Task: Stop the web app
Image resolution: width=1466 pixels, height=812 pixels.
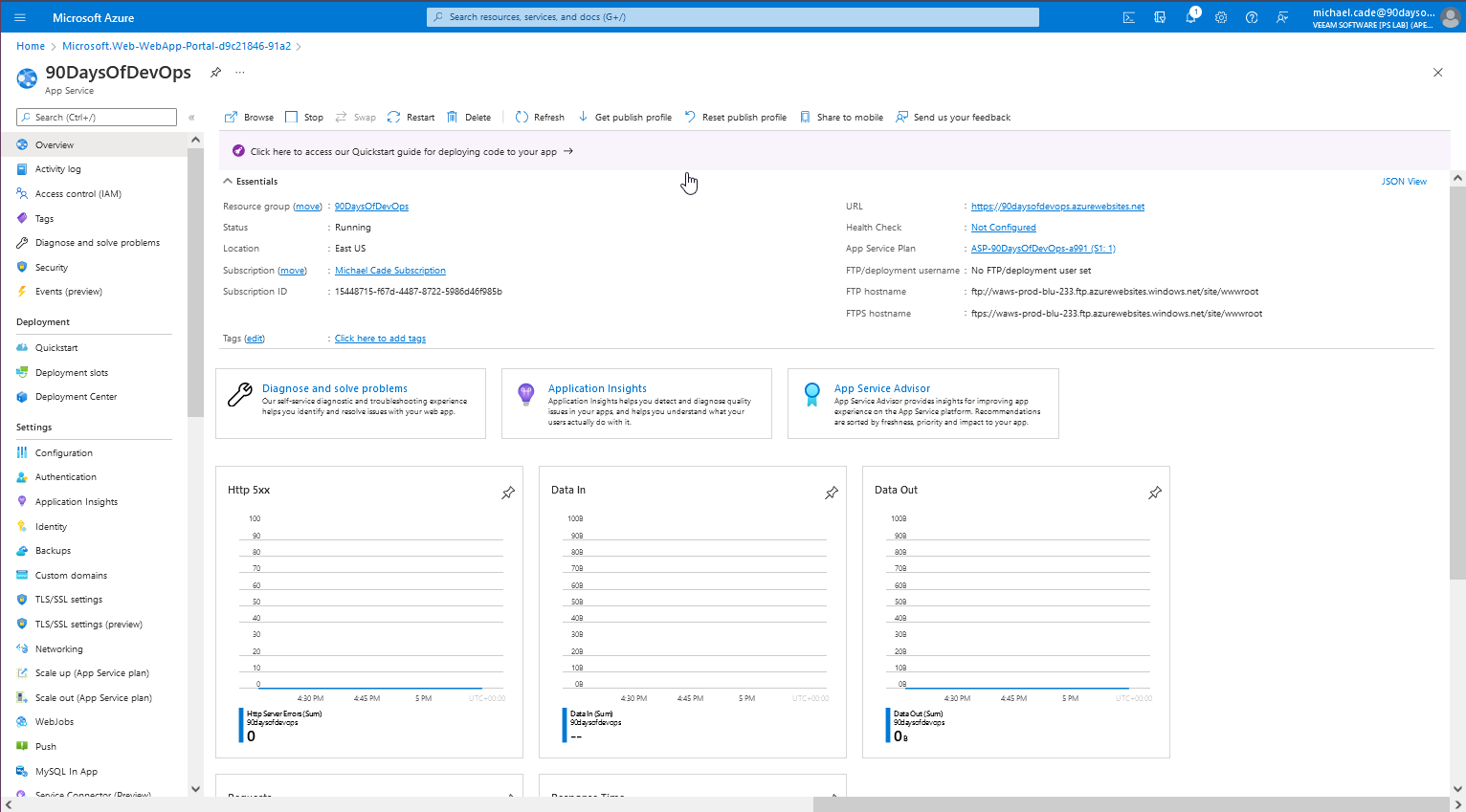Action: [x=304, y=118]
